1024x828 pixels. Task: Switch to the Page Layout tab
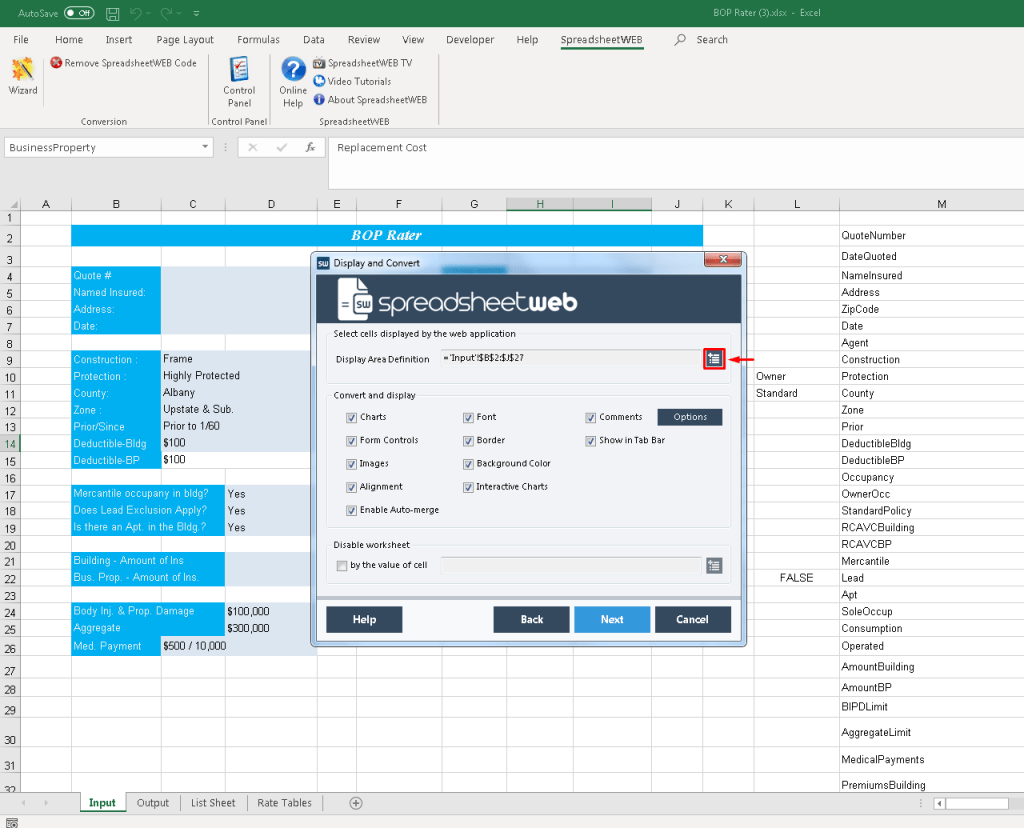pos(185,40)
